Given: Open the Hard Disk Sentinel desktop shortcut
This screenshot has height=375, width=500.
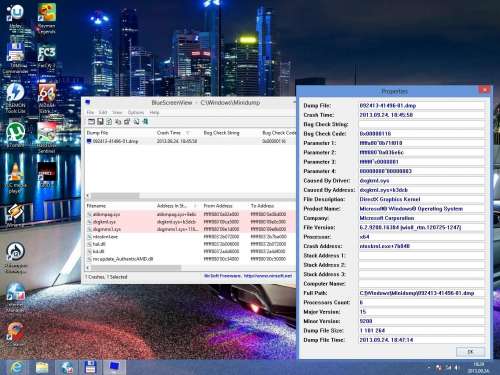Looking at the screenshot, I should (x=47, y=137).
